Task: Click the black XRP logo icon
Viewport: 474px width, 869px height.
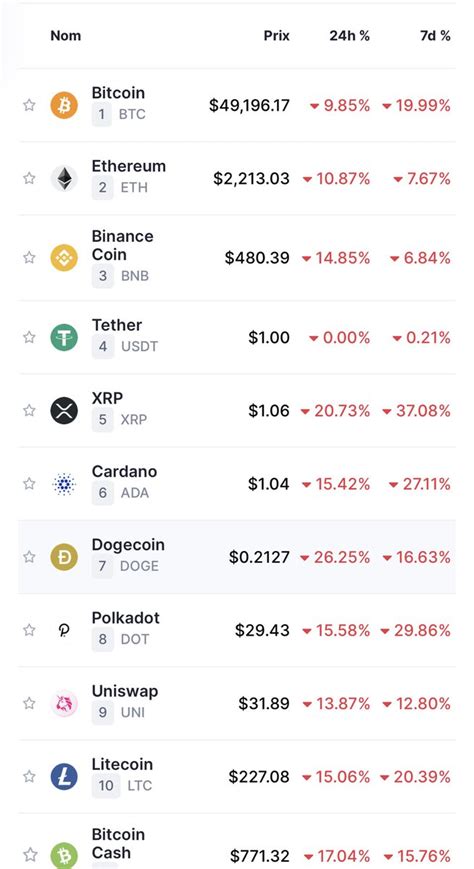Action: tap(64, 411)
